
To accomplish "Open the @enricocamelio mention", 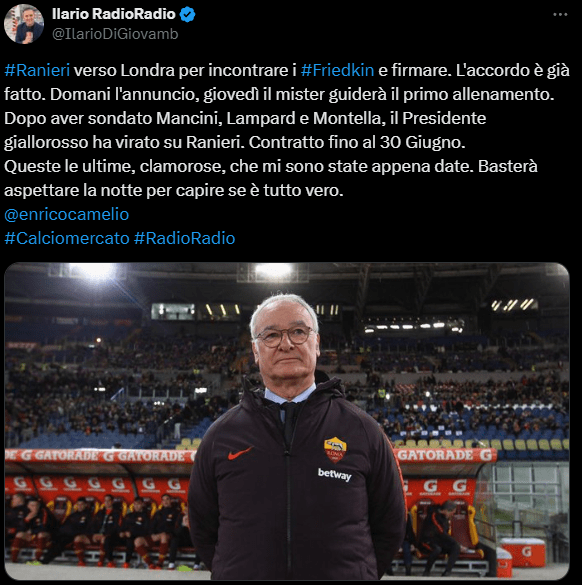I will (66, 214).
